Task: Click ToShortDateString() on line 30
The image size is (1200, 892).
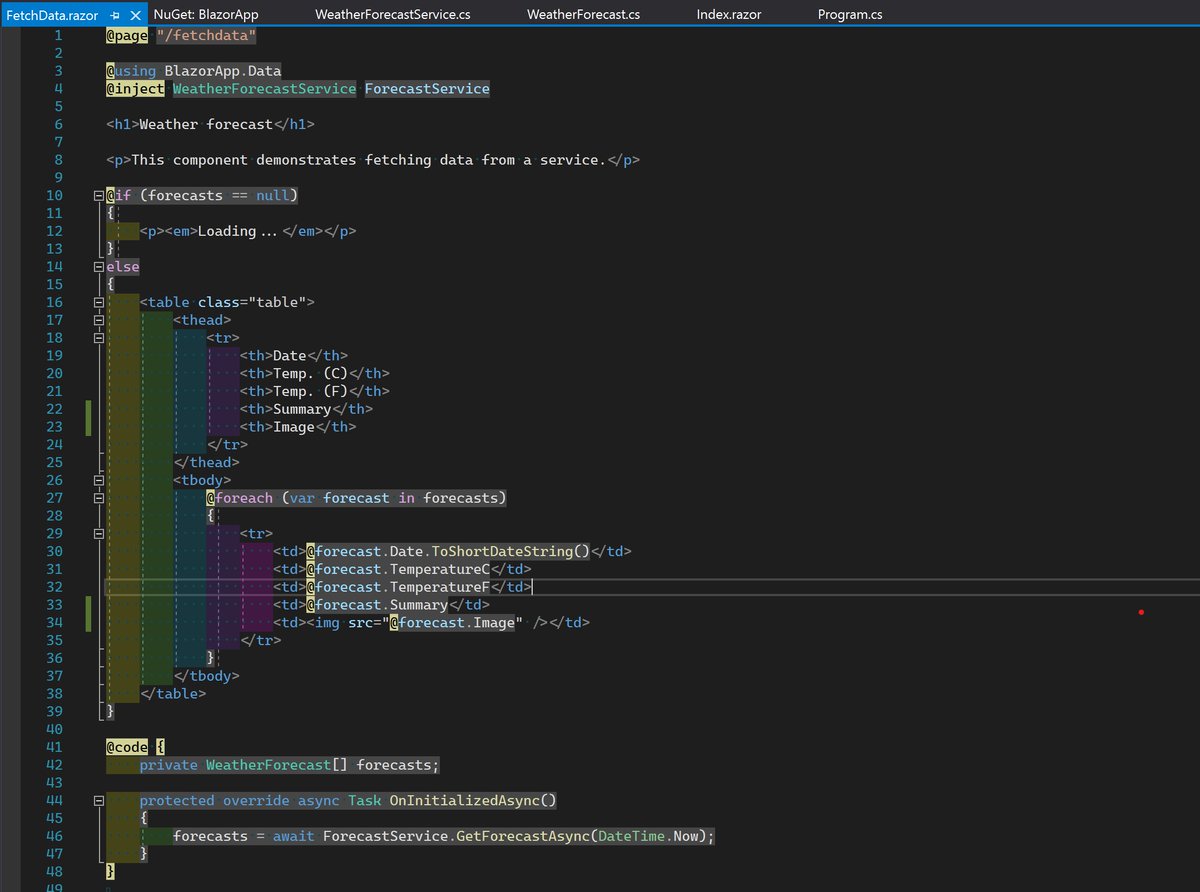Action: (510, 551)
